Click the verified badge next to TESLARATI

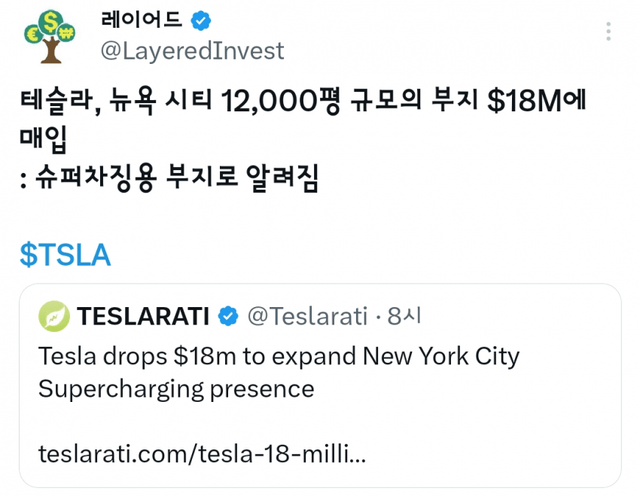[227, 317]
